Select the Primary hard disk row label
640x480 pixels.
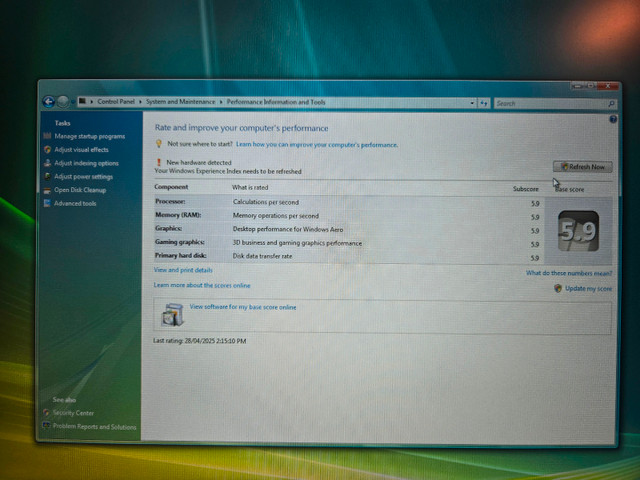181,256
